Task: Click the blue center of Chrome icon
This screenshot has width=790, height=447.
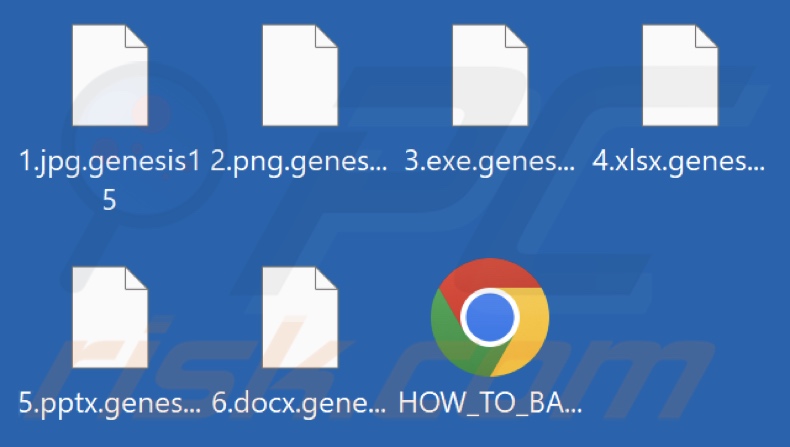Action: point(490,317)
